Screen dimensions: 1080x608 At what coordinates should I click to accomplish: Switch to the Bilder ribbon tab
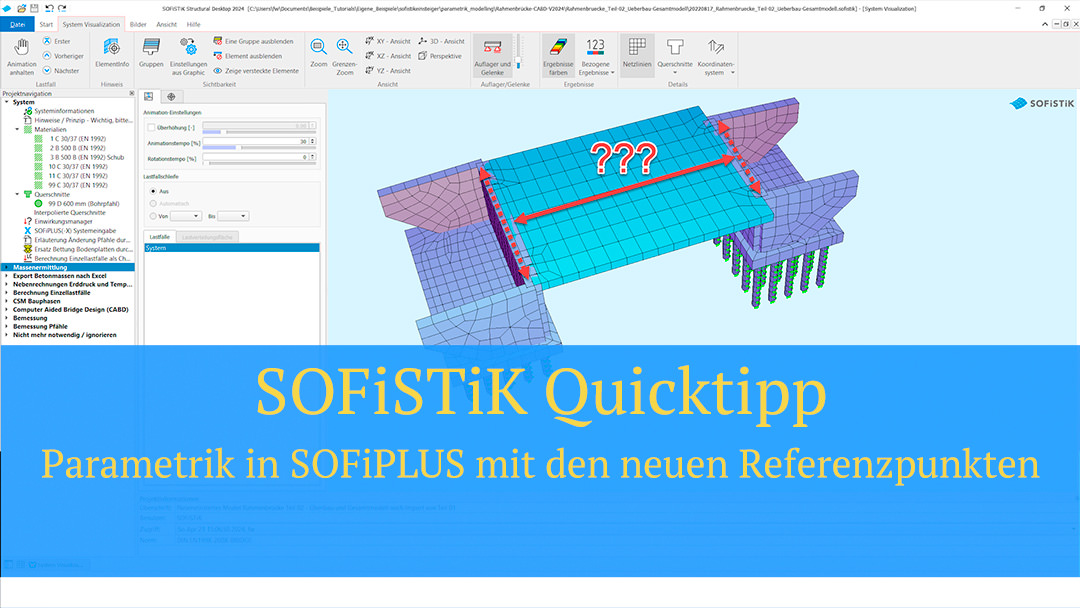(x=138, y=23)
